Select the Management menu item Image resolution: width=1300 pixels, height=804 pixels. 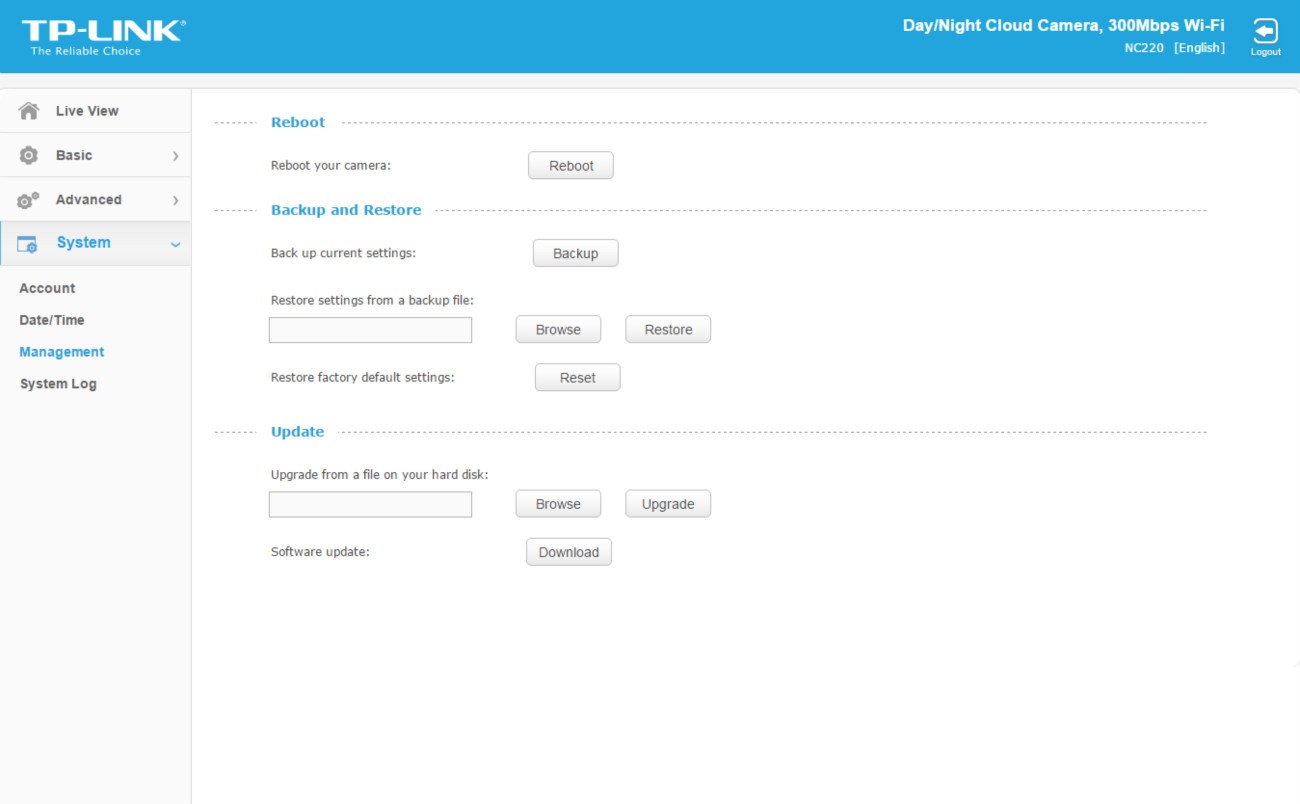[x=62, y=352]
